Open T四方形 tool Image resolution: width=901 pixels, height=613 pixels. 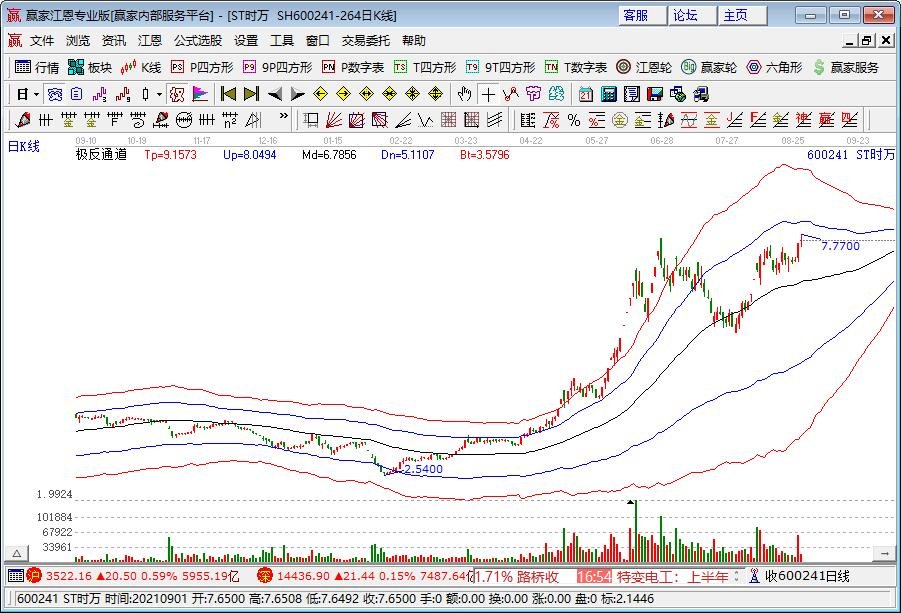[426, 67]
